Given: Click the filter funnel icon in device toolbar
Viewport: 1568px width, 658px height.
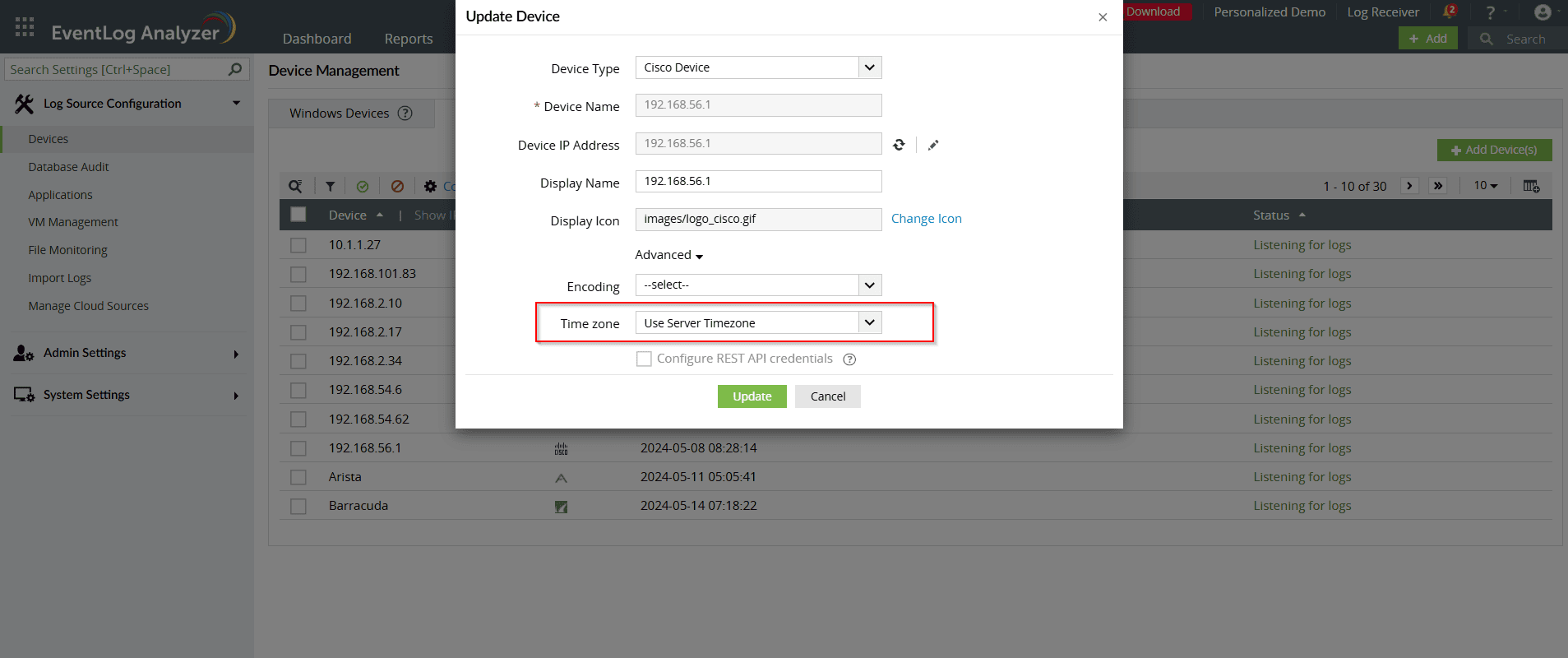Looking at the screenshot, I should pos(330,187).
